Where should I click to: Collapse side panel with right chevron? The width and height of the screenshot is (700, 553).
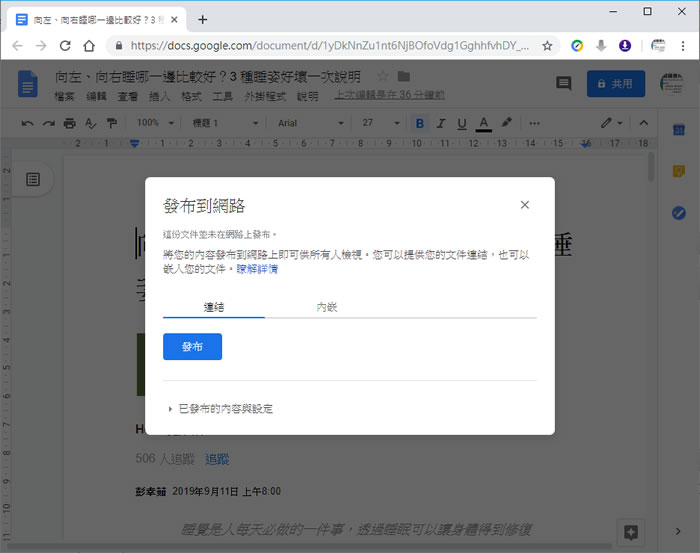click(x=678, y=531)
